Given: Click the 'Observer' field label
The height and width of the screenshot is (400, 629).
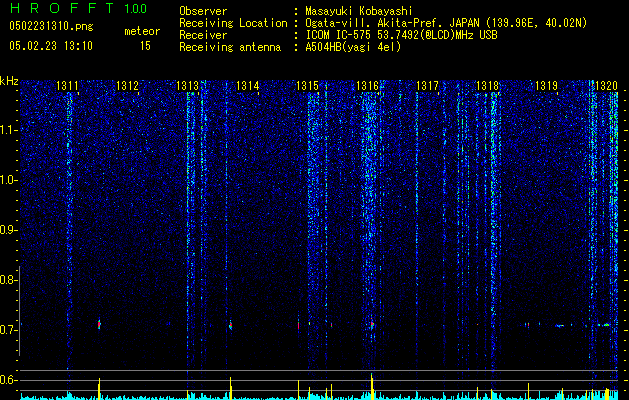Looking at the screenshot, I should [203, 11].
